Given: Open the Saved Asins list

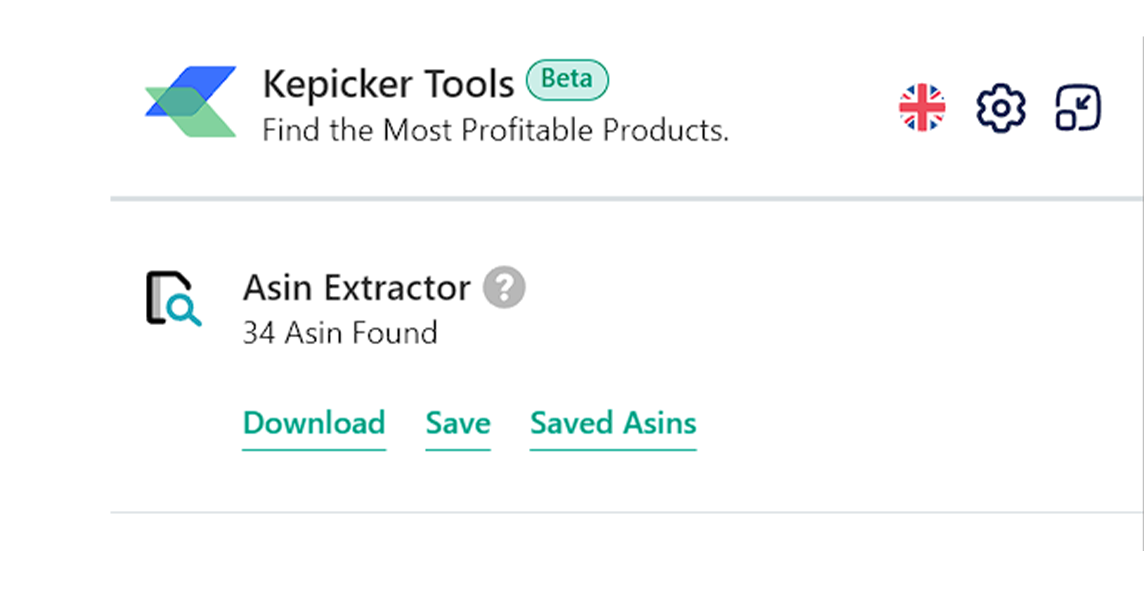Looking at the screenshot, I should pos(613,423).
